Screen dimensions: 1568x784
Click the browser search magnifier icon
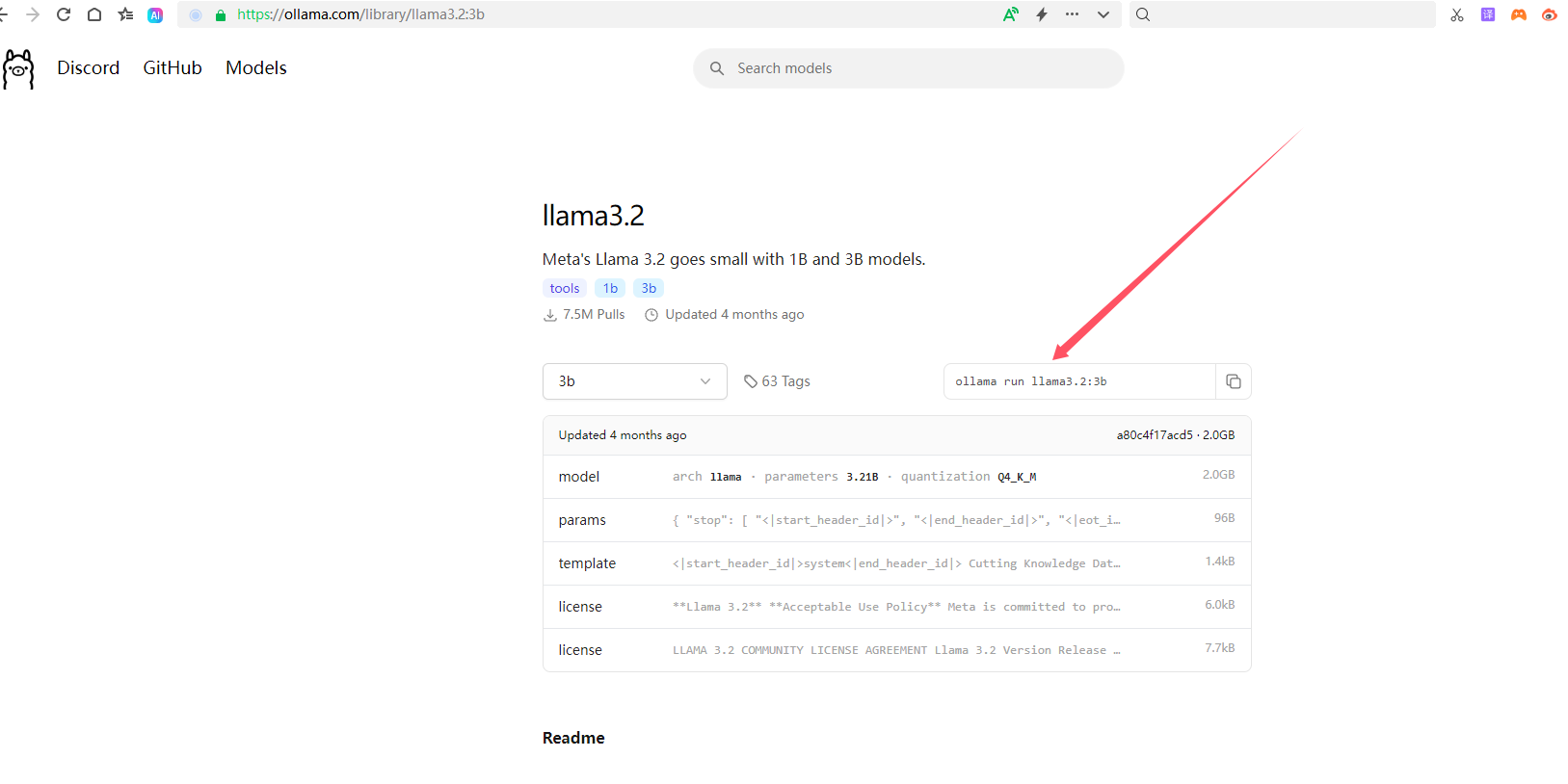click(x=1143, y=14)
